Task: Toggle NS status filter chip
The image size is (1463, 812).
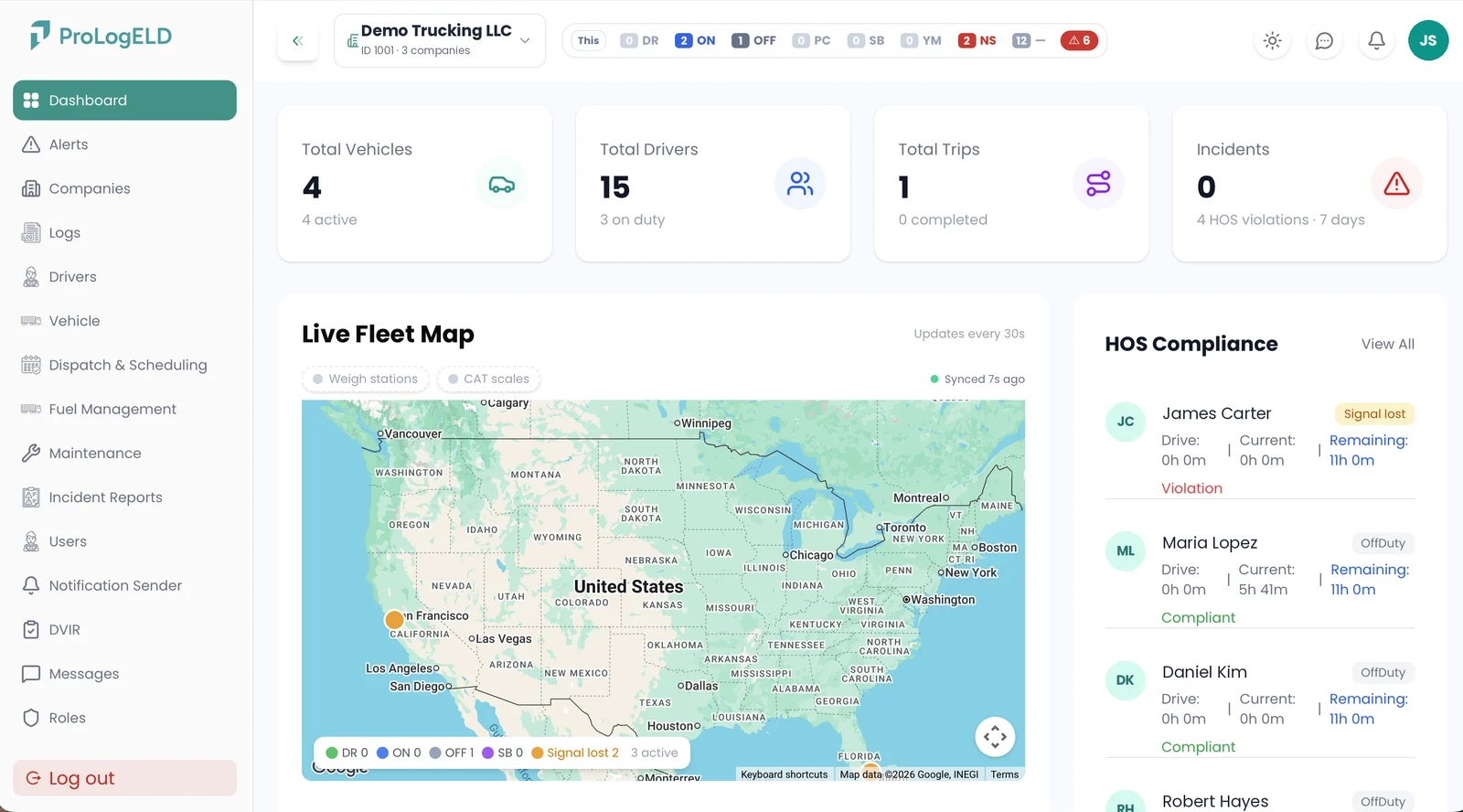Action: [977, 40]
